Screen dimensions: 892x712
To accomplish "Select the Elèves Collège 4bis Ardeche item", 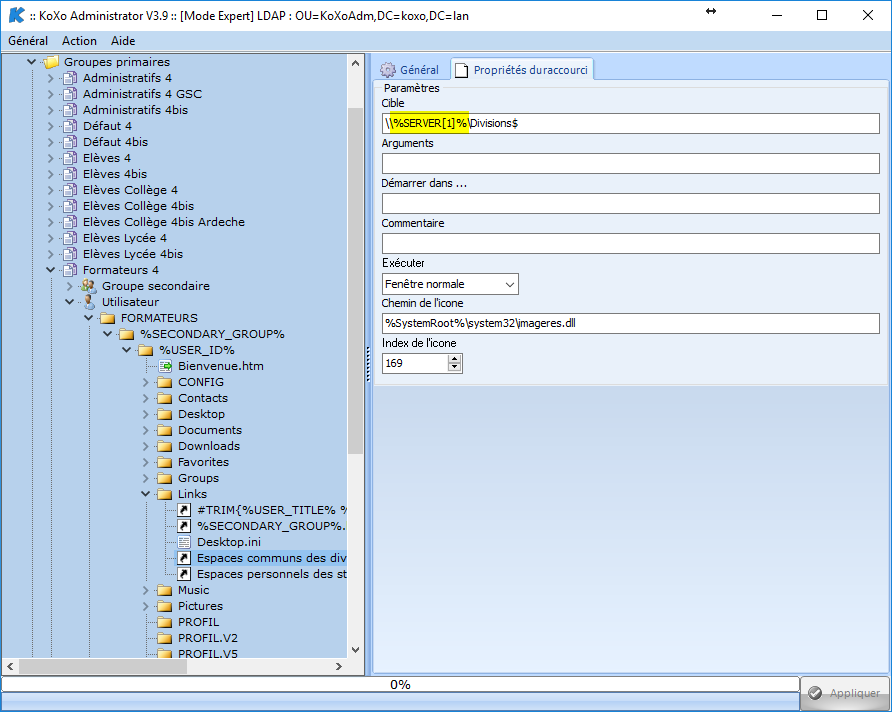I will (164, 222).
